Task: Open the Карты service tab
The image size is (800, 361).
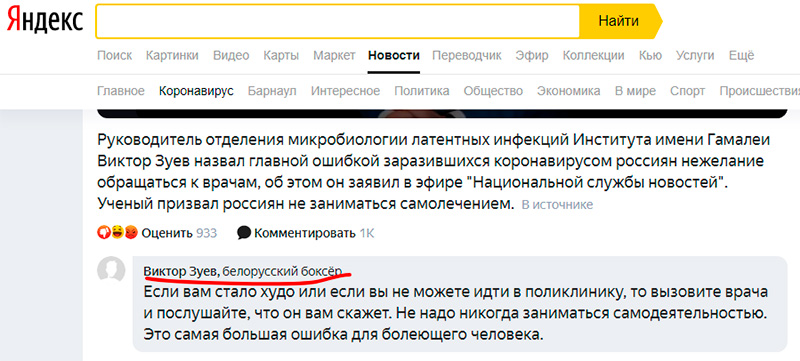Action: 281,56
